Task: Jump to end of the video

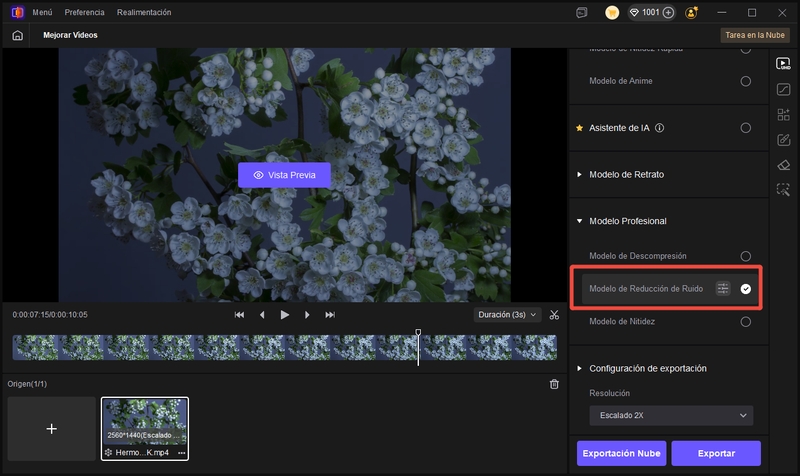Action: tap(330, 315)
